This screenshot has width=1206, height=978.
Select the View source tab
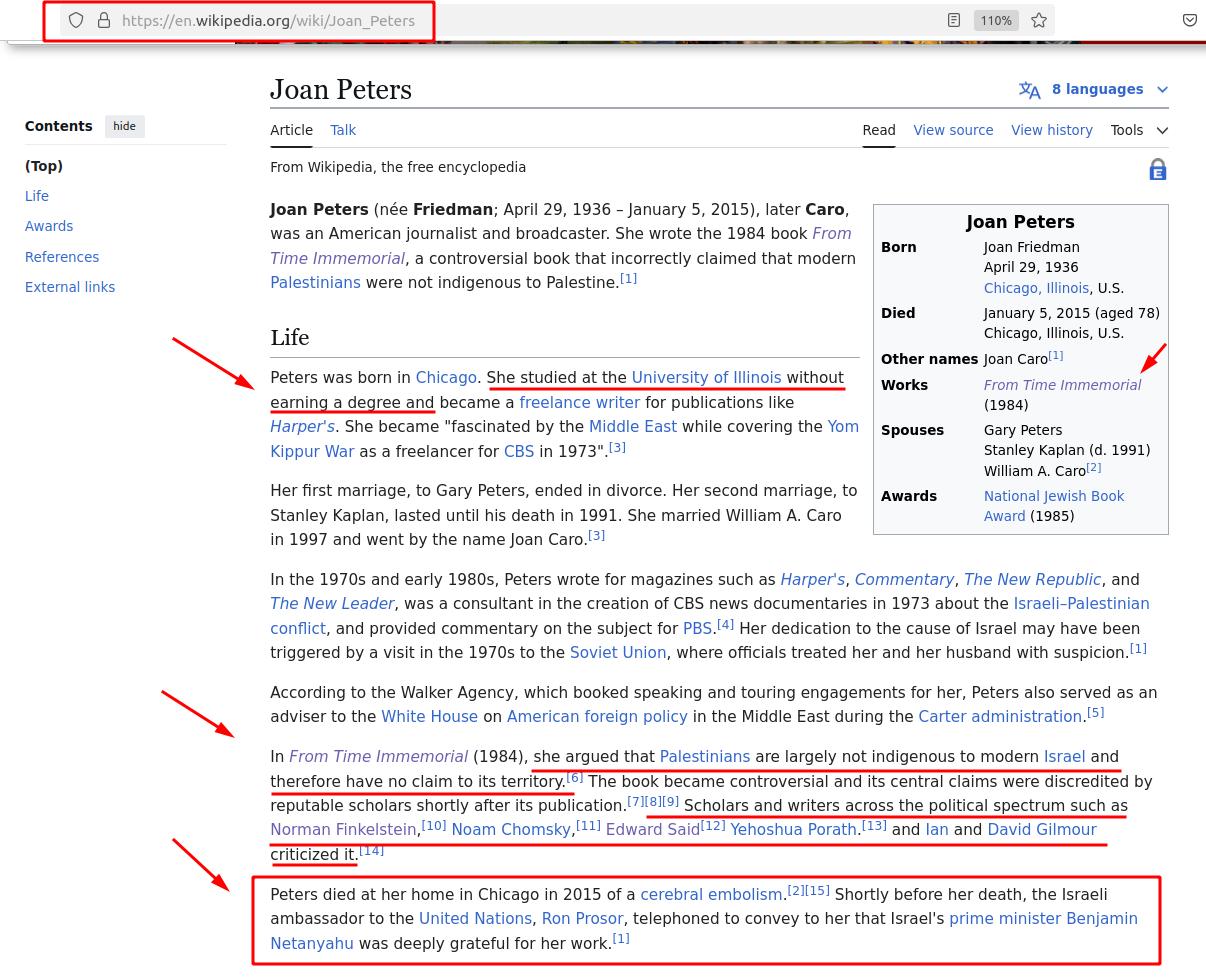pyautogui.click(x=953, y=130)
